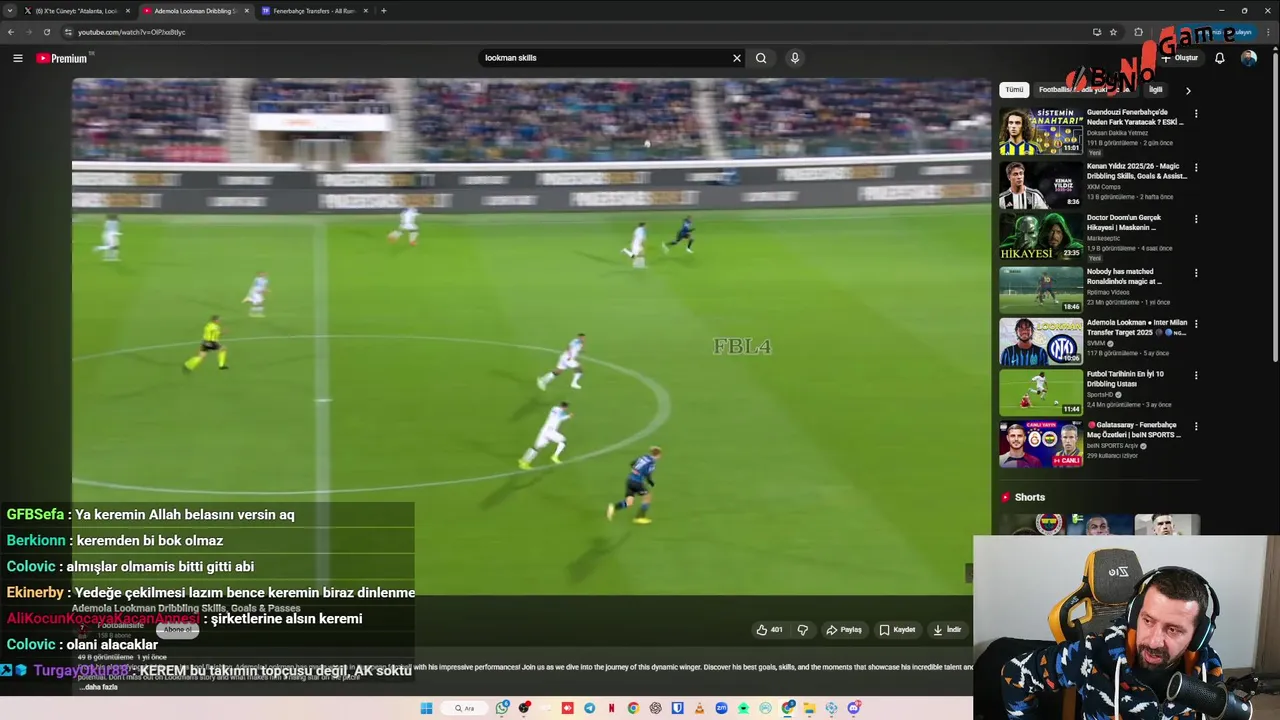The height and width of the screenshot is (720, 1280).
Task: Open 'Guendouzi Fenerbahçe'de Neden Fark Yaratacak' video
Action: click(x=1135, y=117)
